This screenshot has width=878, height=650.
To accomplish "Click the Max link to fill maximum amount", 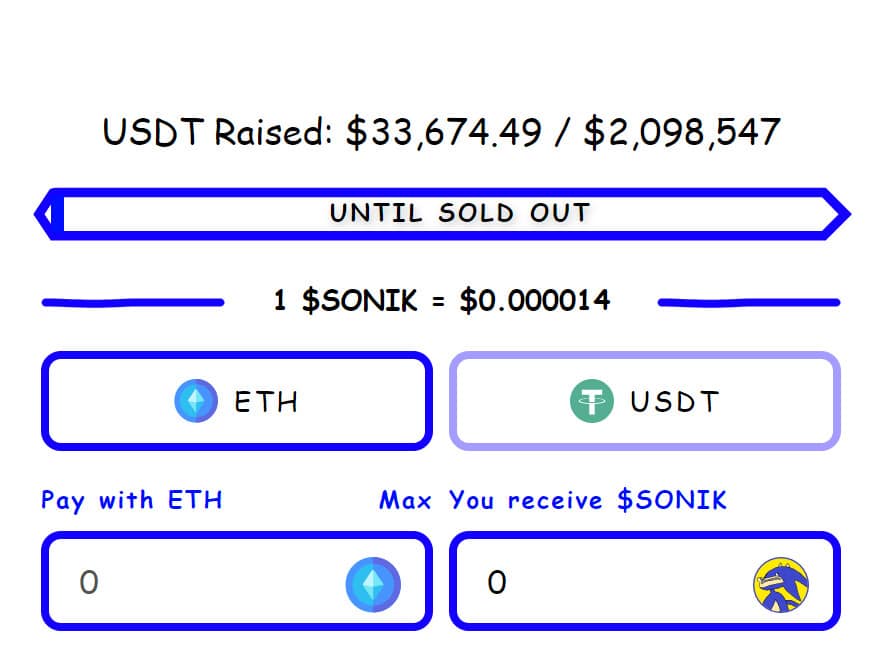I will coord(404,500).
